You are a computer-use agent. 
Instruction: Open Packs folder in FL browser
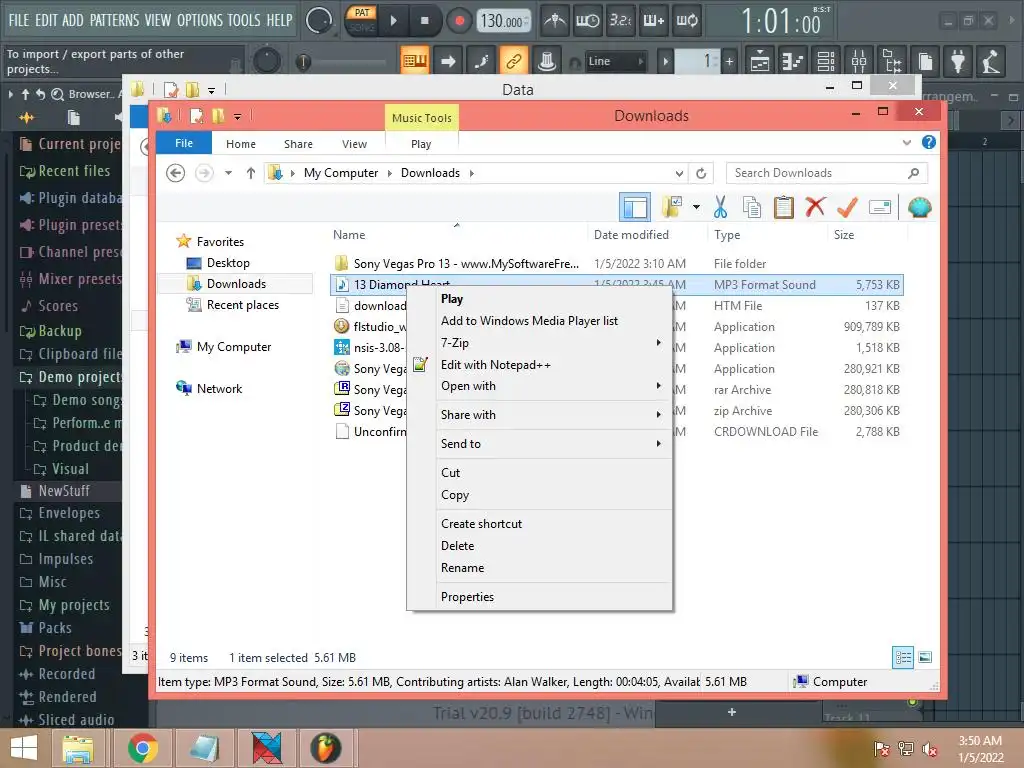[46, 628]
